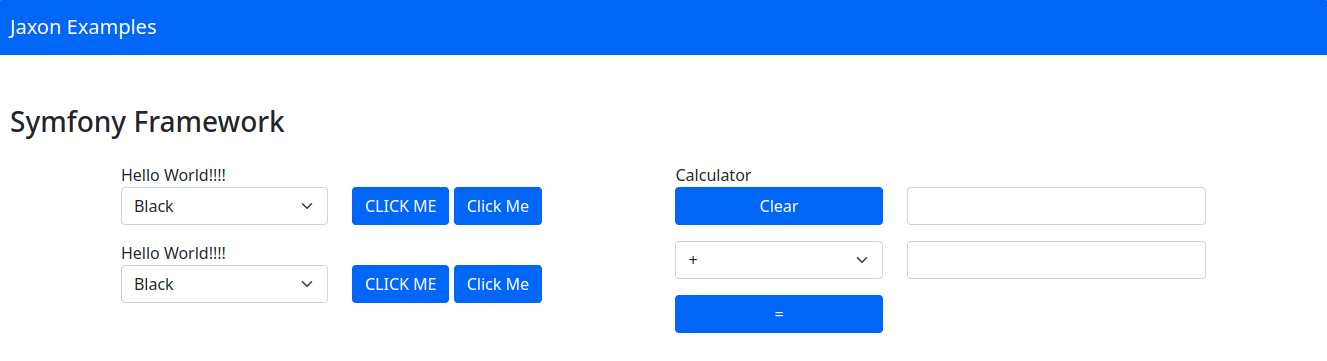This screenshot has width=1327, height=361.
Task: Click the chevron arrow on the operator select
Action: (x=862, y=260)
